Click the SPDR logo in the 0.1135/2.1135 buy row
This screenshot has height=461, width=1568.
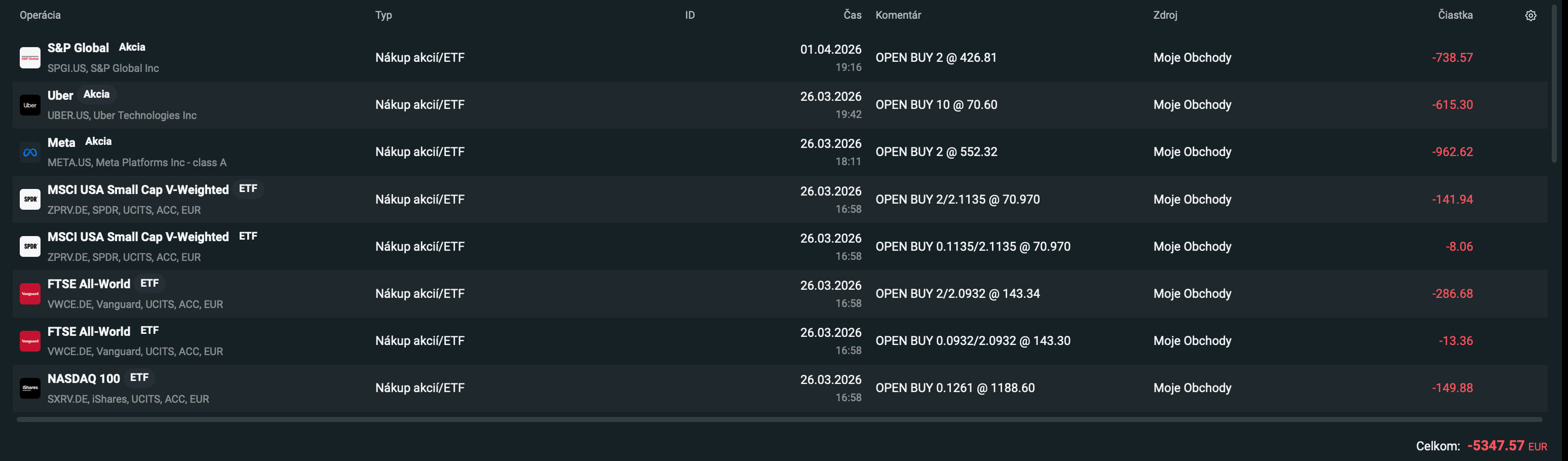coord(30,247)
